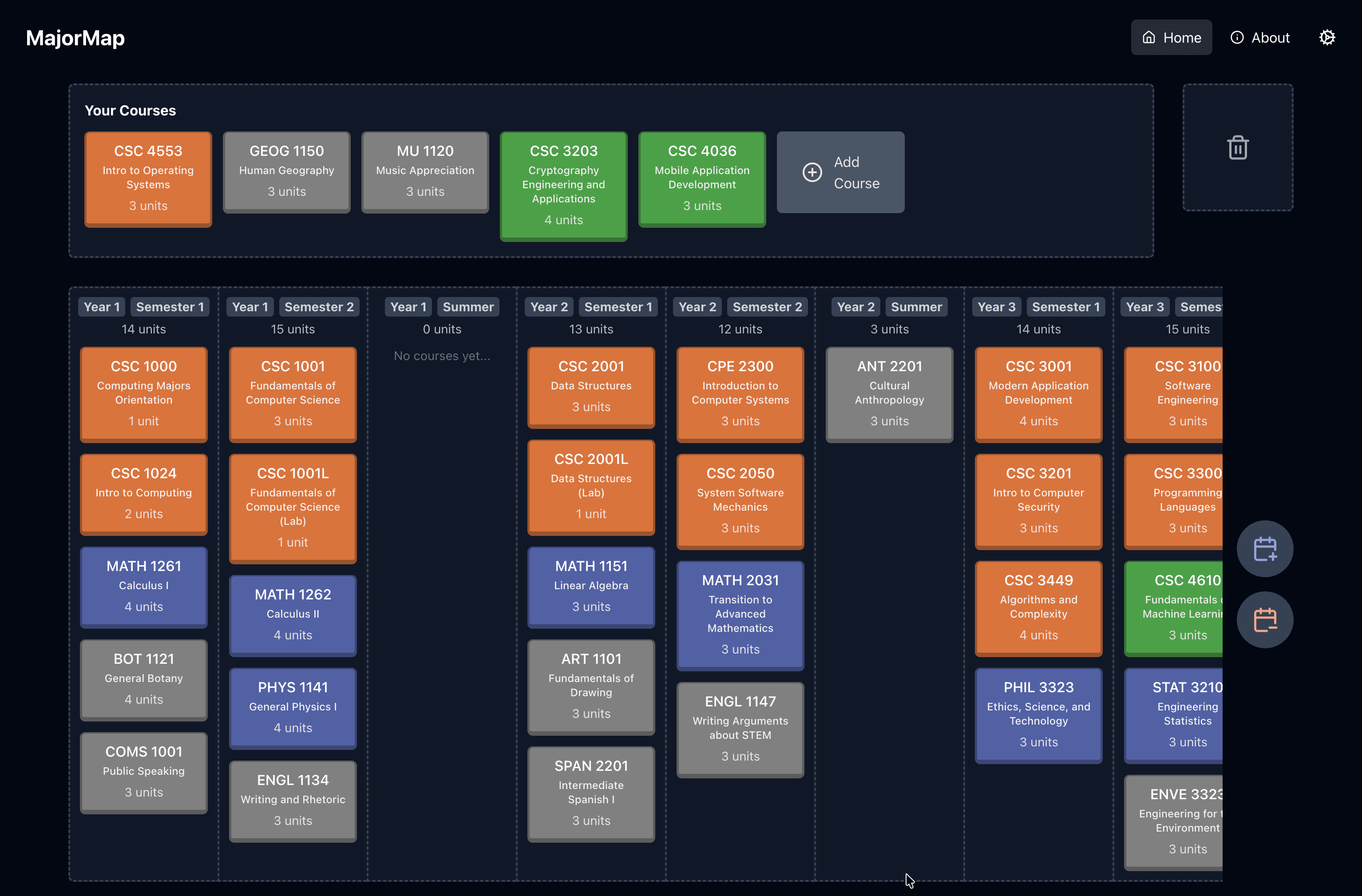Image resolution: width=1362 pixels, height=896 pixels.
Task: Select MATH 2031 Transition to Advanced Mathematics
Action: (x=740, y=615)
